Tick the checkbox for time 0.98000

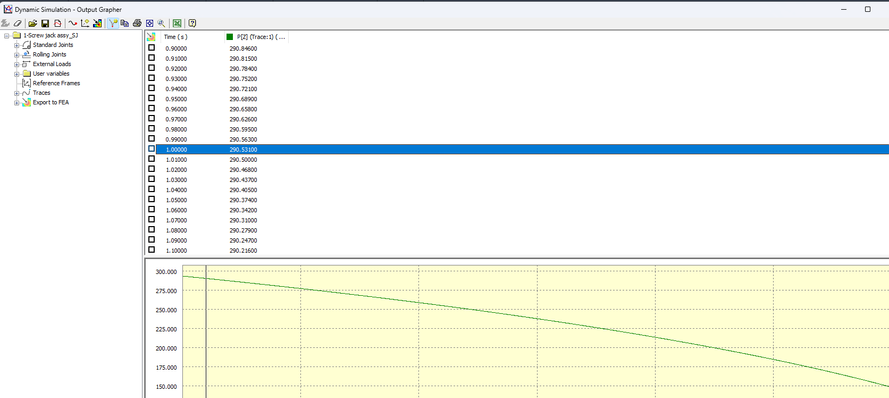pyautogui.click(x=151, y=129)
